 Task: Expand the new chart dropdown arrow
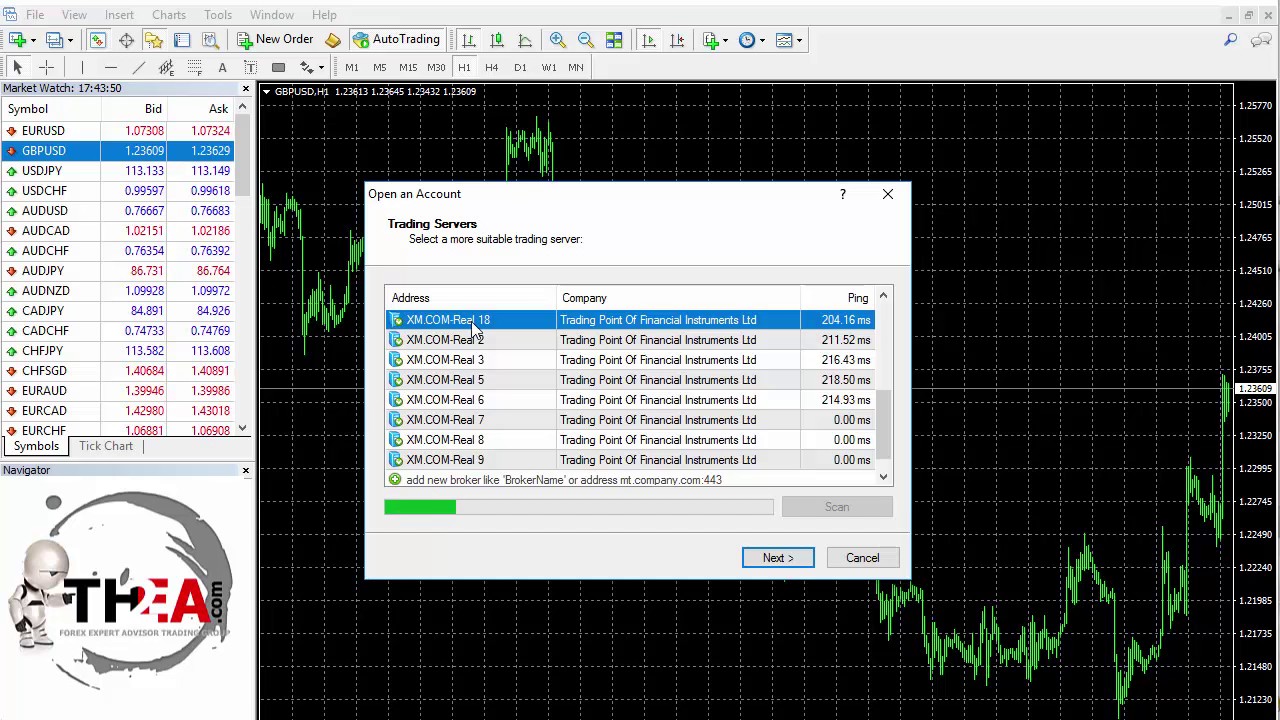point(33,41)
